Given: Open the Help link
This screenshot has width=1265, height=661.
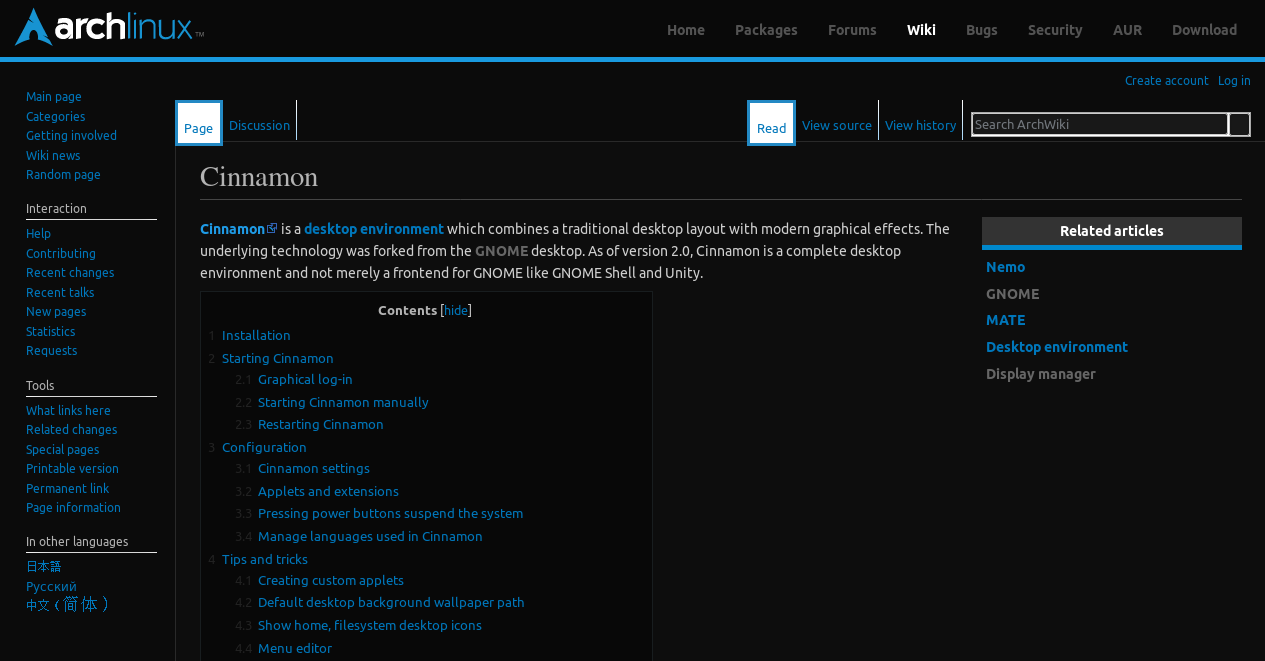Looking at the screenshot, I should click(38, 234).
